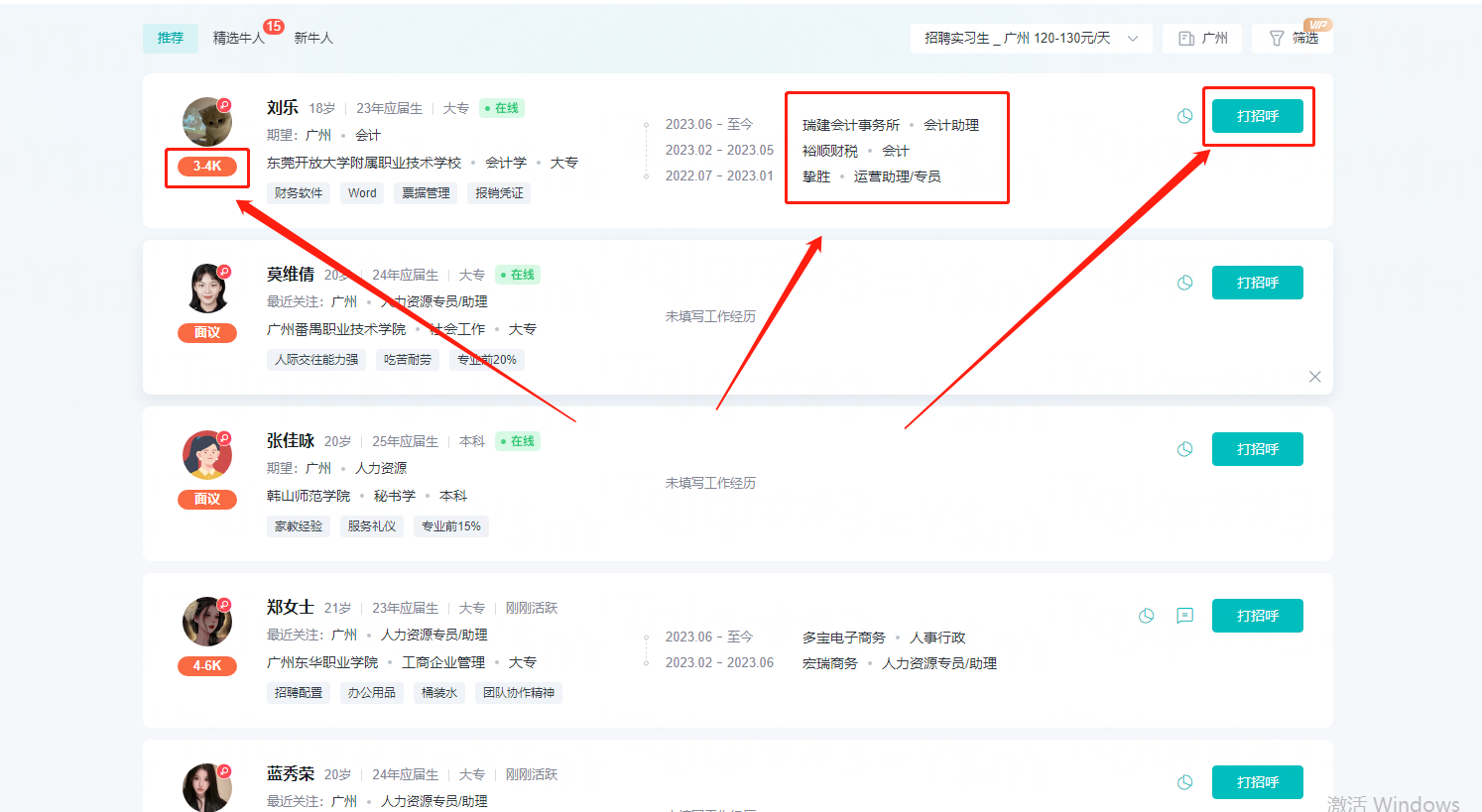Open the 广州 city selector
The image size is (1482, 812).
(1202, 38)
